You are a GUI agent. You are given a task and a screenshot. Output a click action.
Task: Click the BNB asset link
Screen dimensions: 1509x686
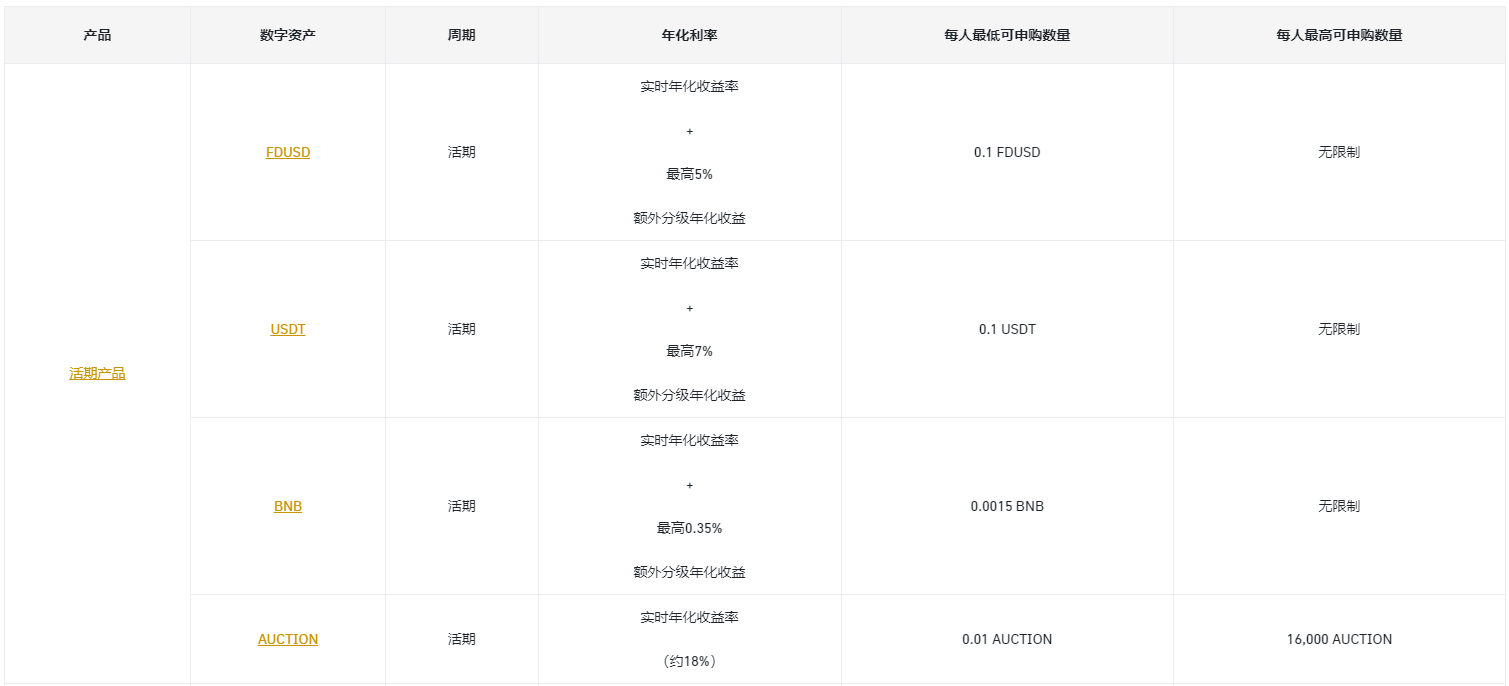pos(288,506)
